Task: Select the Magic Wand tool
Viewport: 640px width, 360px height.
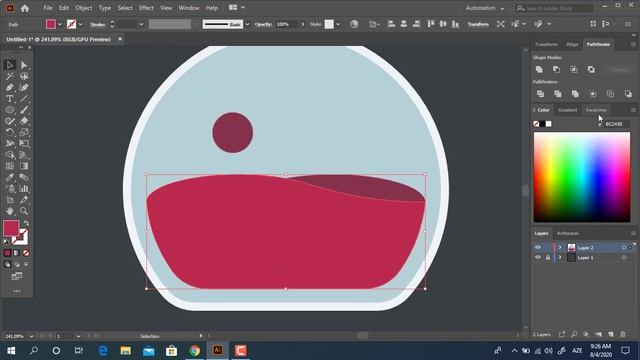Action: click(10, 76)
